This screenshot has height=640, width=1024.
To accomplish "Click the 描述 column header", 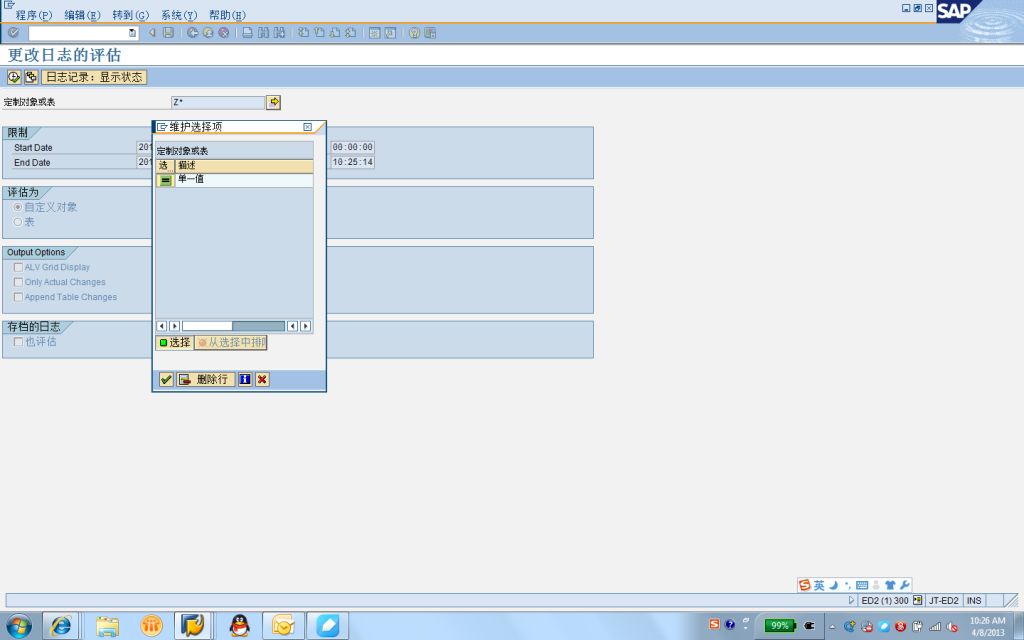I will click(x=244, y=166).
